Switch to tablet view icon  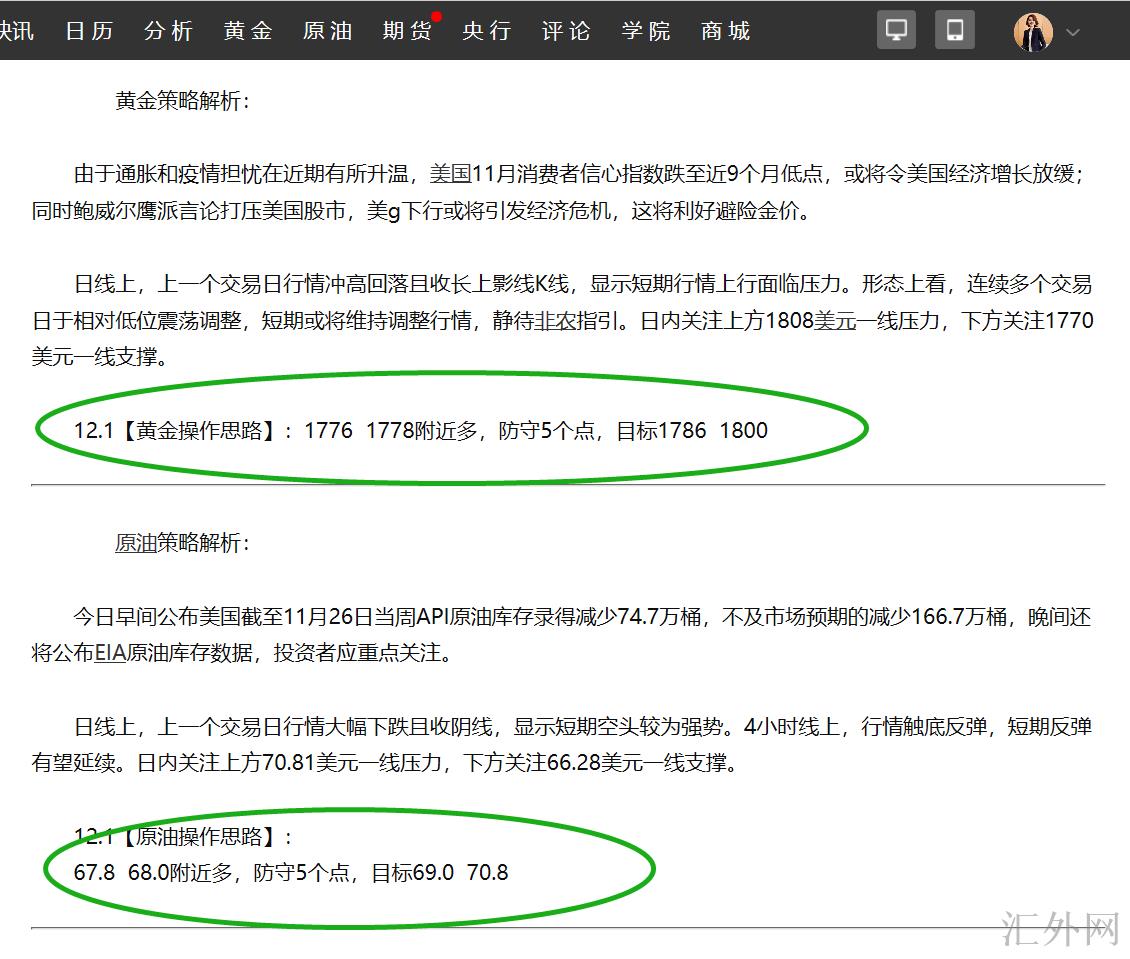pyautogui.click(x=954, y=30)
